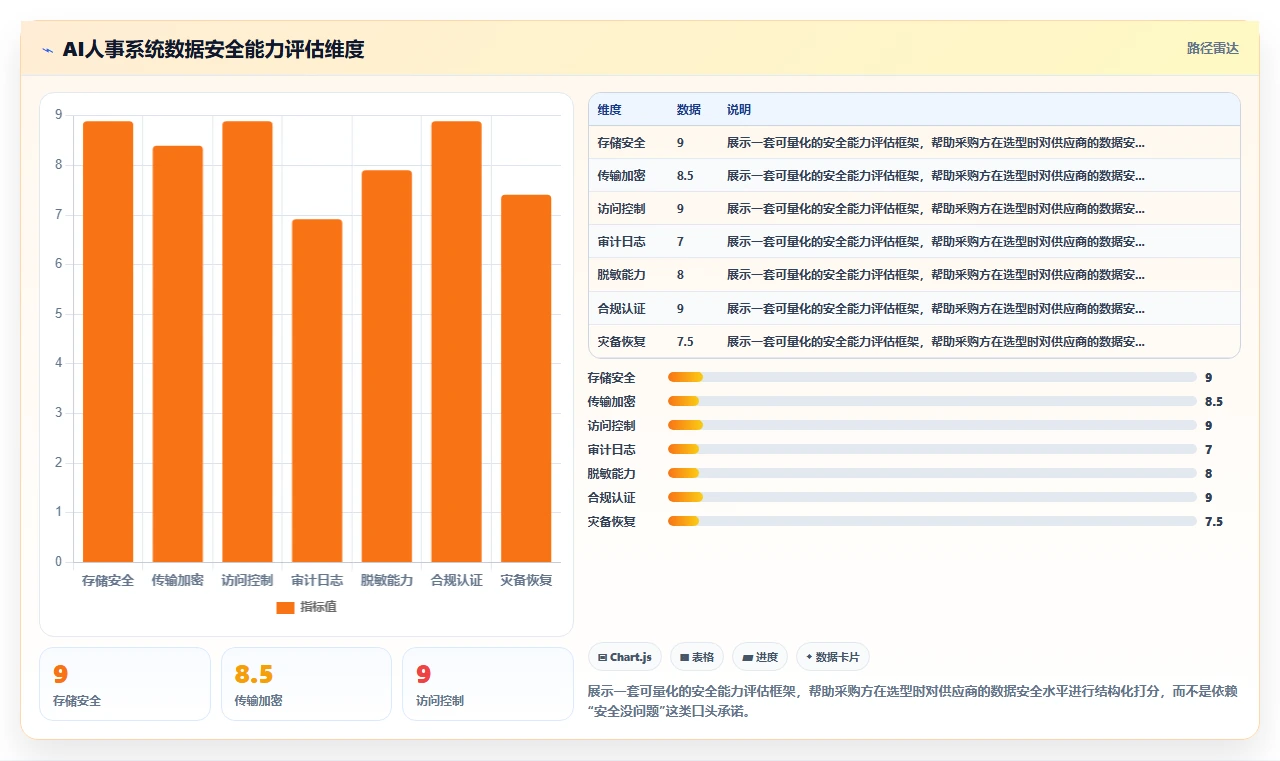Image resolution: width=1280 pixels, height=761 pixels.
Task: Open the 路径雷达 link in header
Action: coord(1213,48)
